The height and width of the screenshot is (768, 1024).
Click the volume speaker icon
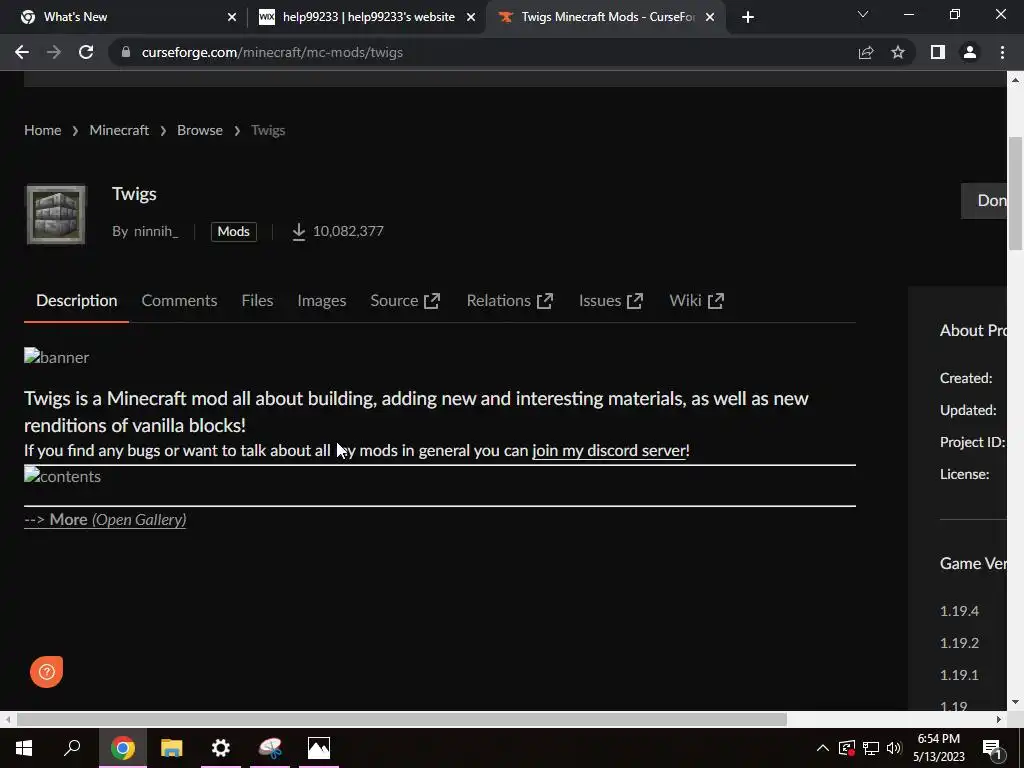(894, 748)
